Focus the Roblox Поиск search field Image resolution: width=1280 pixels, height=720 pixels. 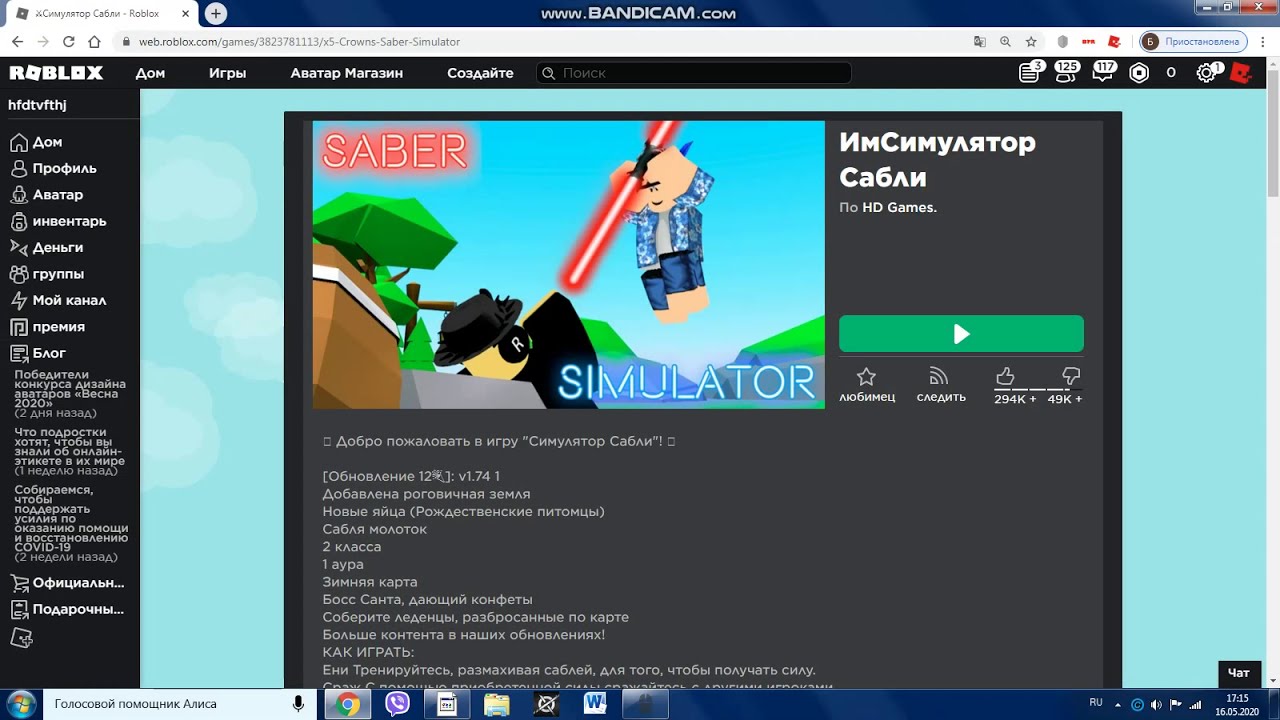(694, 73)
